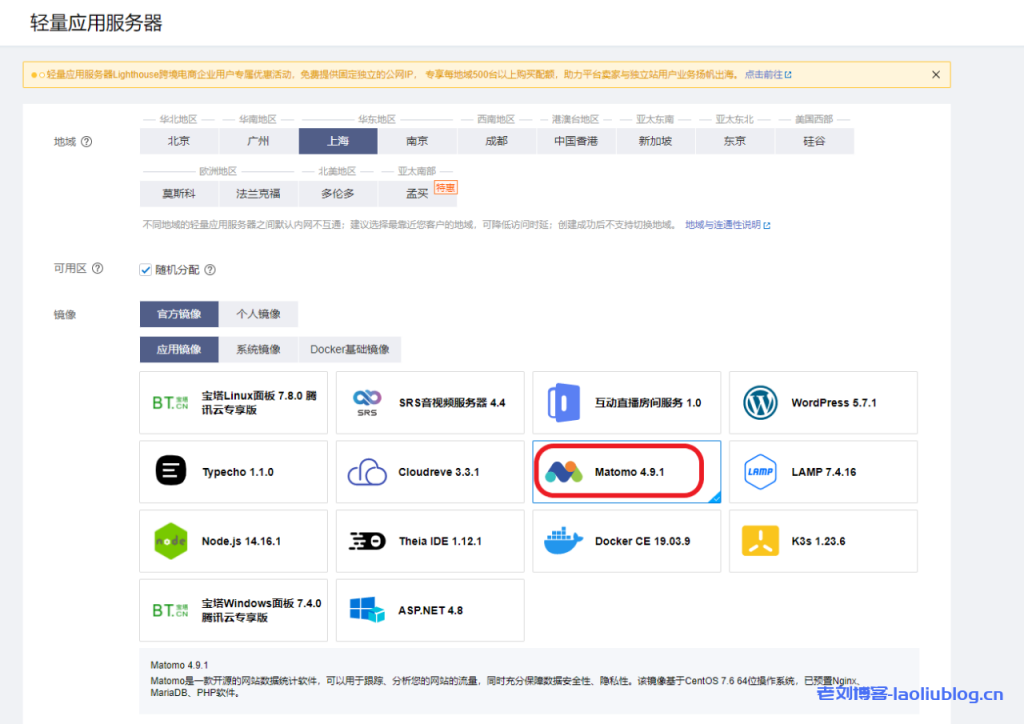Click the Docker CE whale icon
The height and width of the screenshot is (724, 1024).
point(563,541)
